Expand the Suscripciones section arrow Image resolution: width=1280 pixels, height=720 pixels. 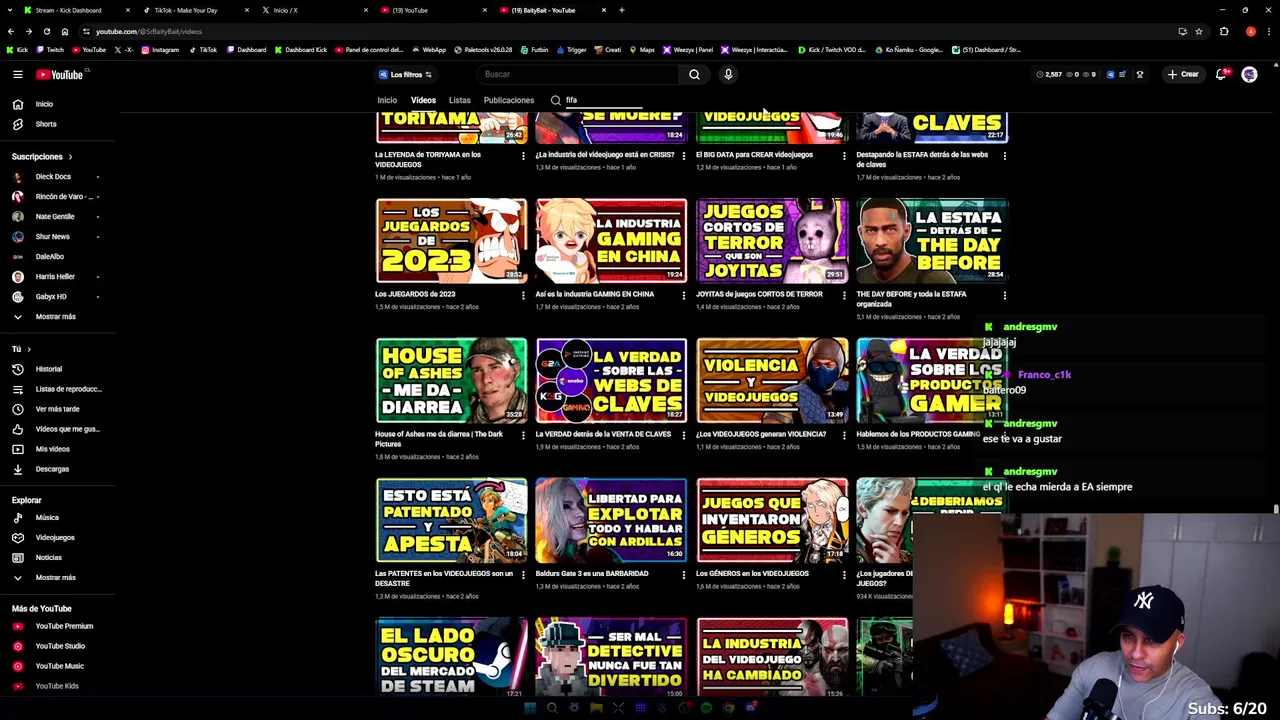70,157
